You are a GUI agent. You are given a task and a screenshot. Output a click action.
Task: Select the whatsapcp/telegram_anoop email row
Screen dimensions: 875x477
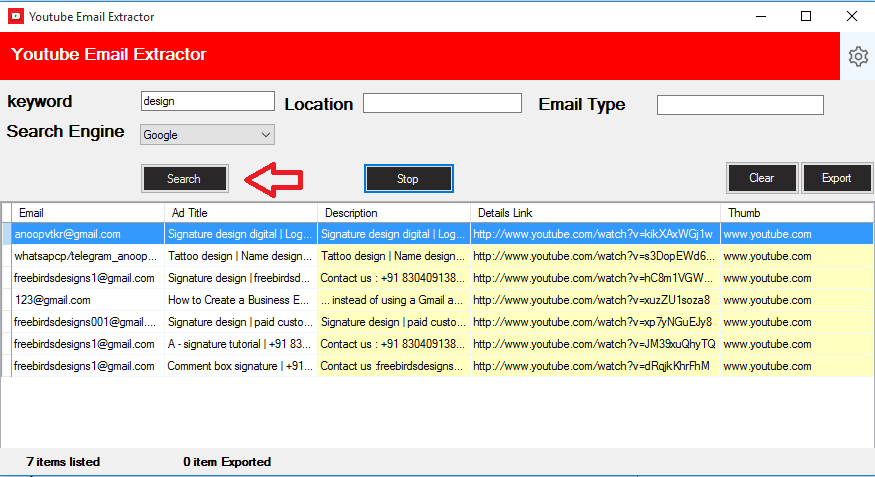point(88,256)
